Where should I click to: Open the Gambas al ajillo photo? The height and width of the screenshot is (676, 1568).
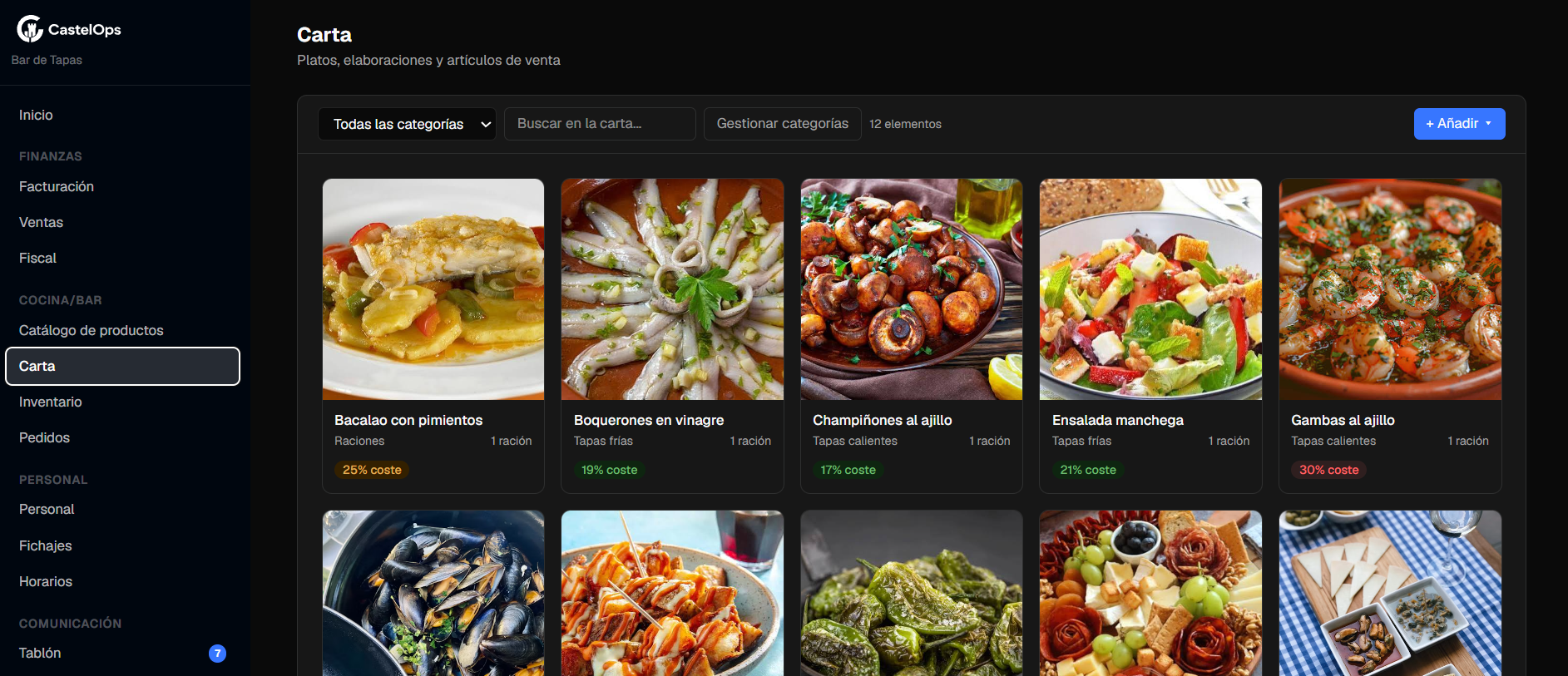(x=1390, y=289)
